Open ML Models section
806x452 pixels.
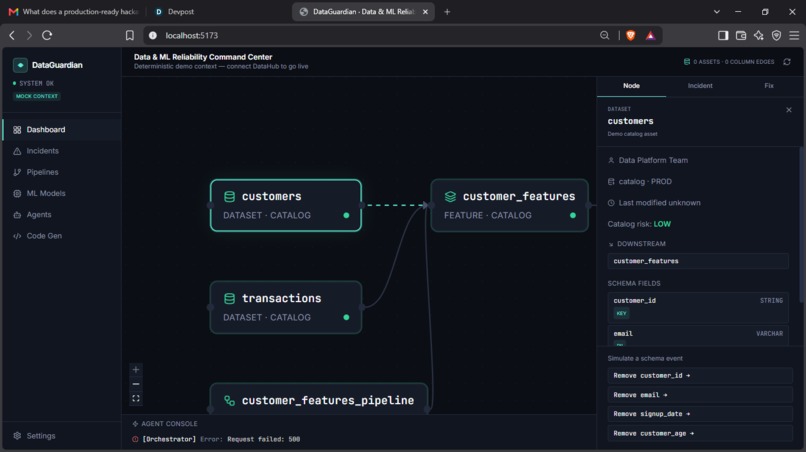(x=62, y=193)
